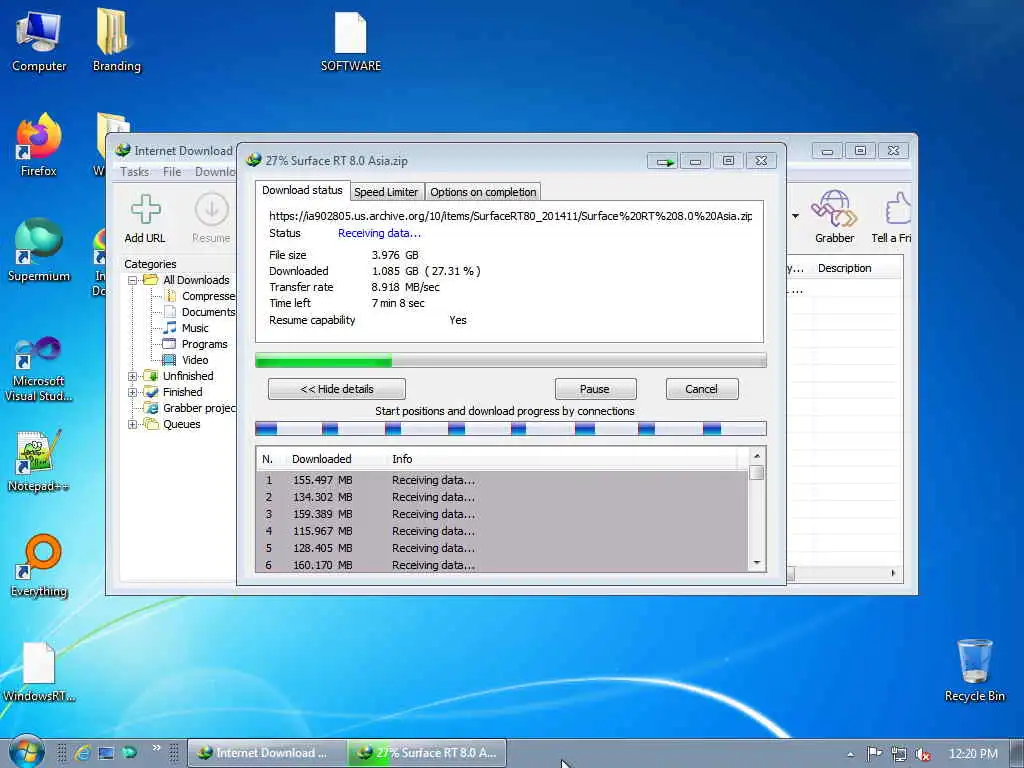Click the taskbar clock showing 12:20 PM
This screenshot has width=1024, height=768.
(973, 754)
